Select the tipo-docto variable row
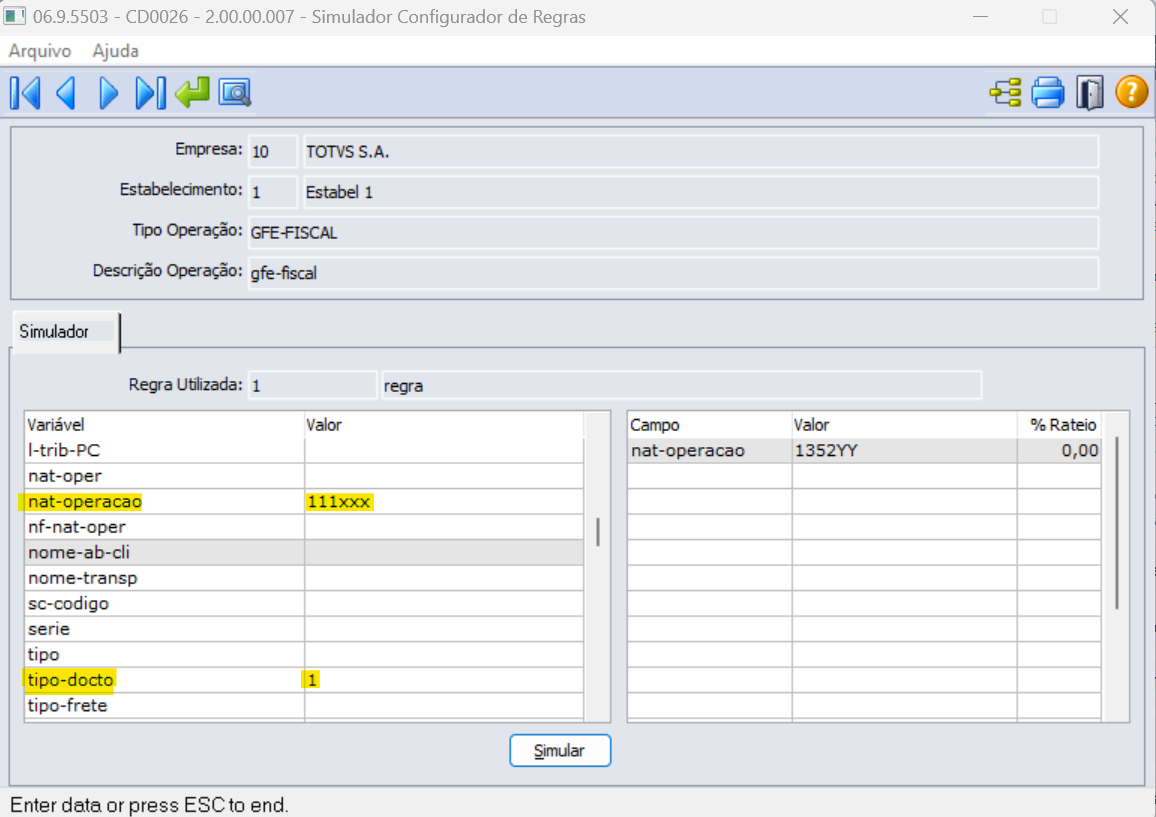 coord(304,680)
